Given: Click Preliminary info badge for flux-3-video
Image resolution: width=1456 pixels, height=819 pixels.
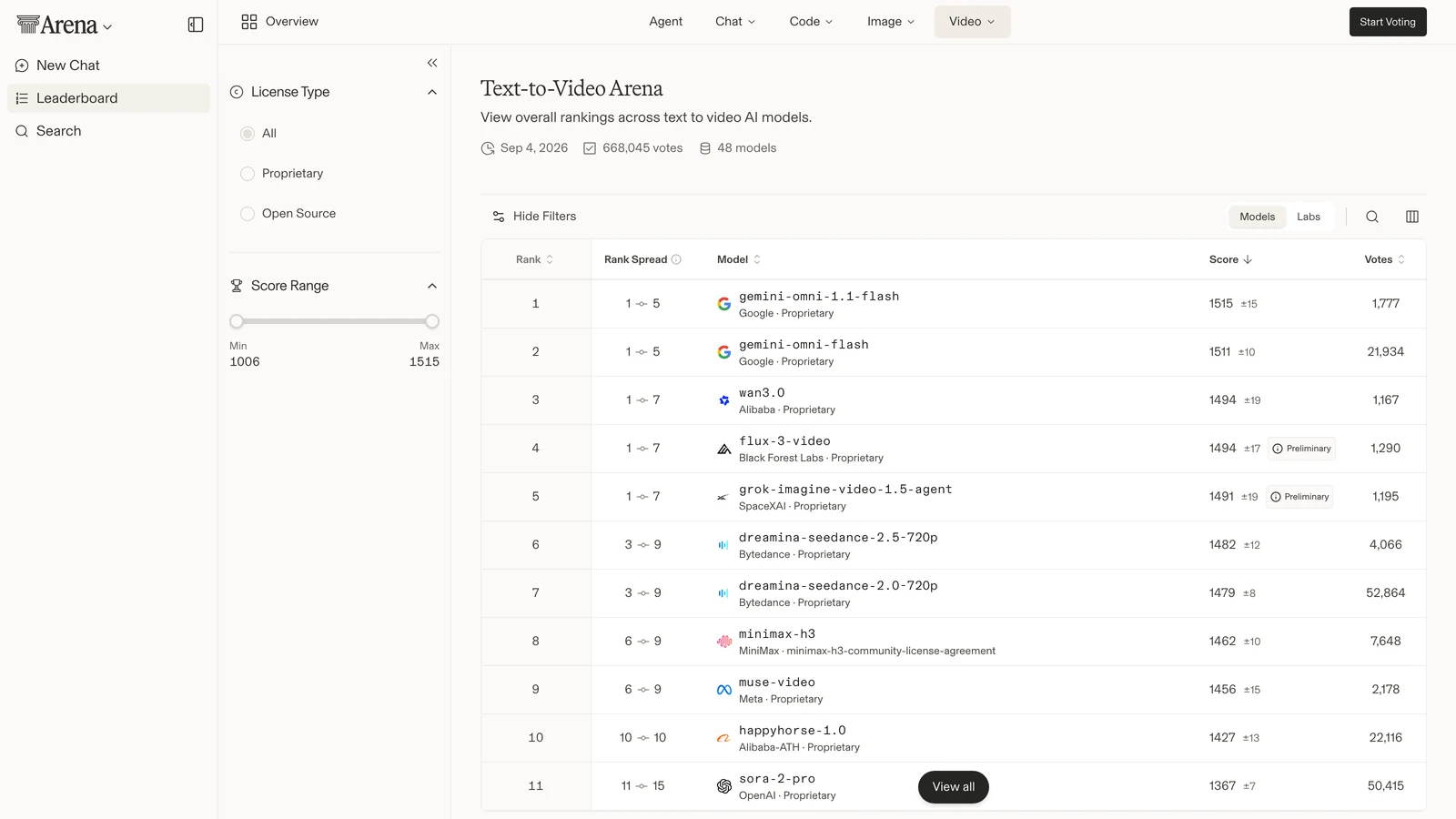Looking at the screenshot, I should coord(1302,449).
